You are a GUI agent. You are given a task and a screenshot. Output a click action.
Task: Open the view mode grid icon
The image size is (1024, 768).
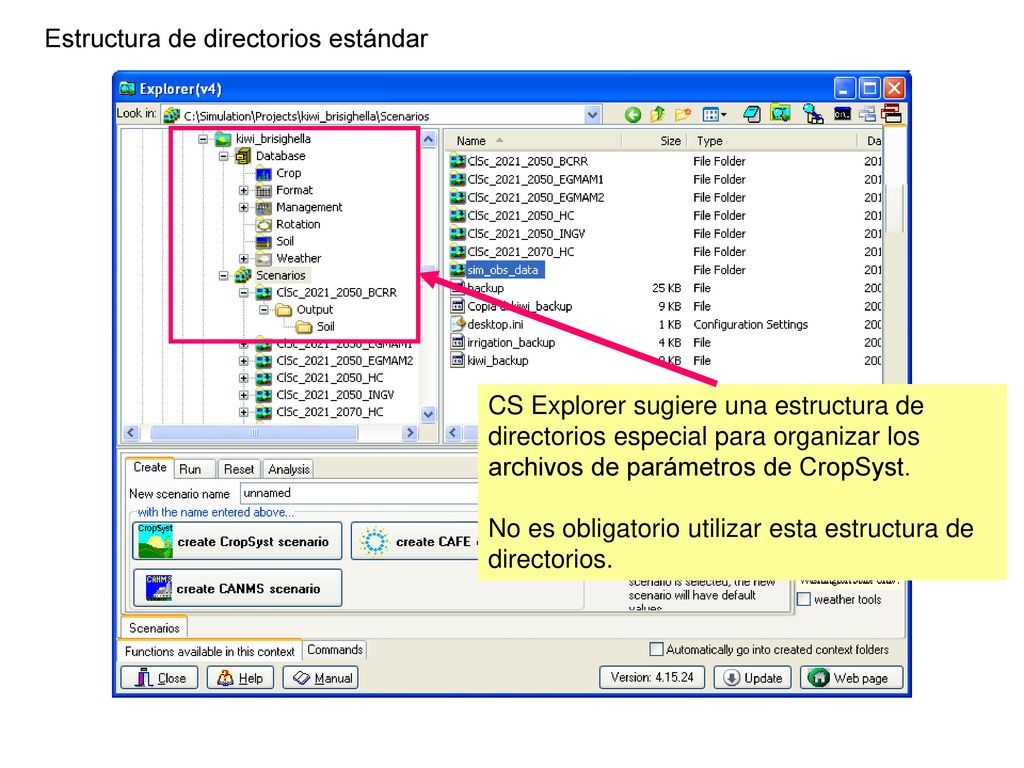(711, 115)
